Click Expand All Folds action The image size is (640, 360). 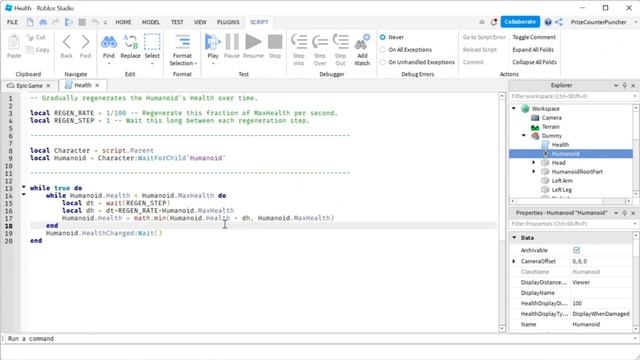[x=533, y=50]
